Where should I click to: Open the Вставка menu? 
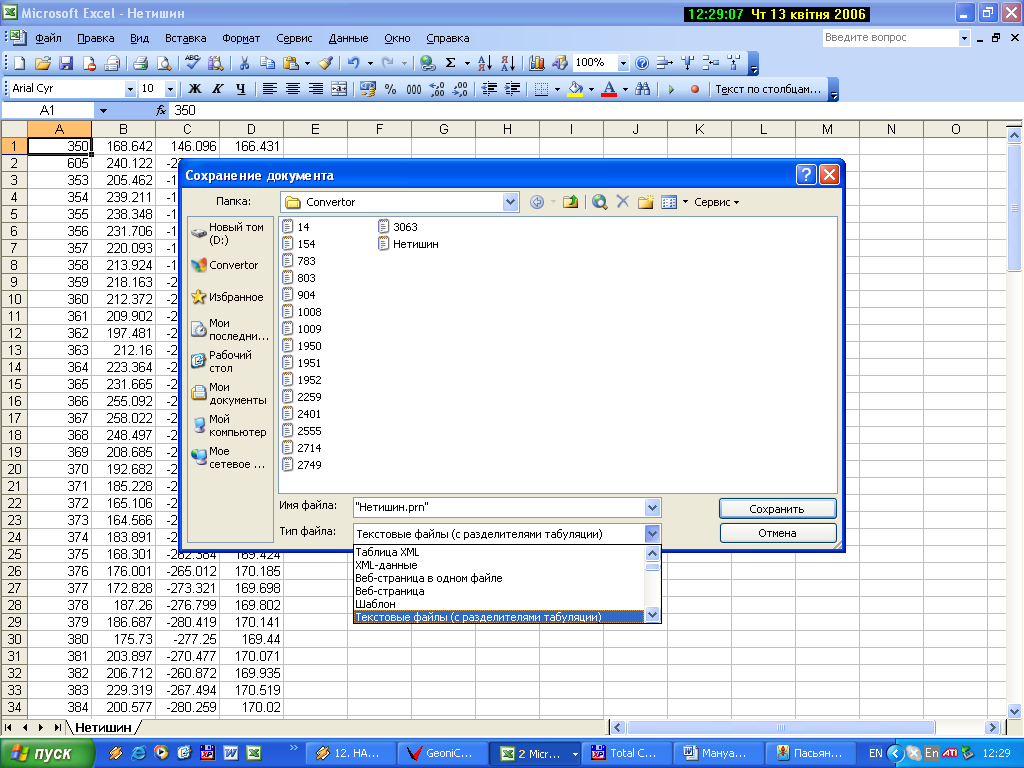[x=185, y=39]
